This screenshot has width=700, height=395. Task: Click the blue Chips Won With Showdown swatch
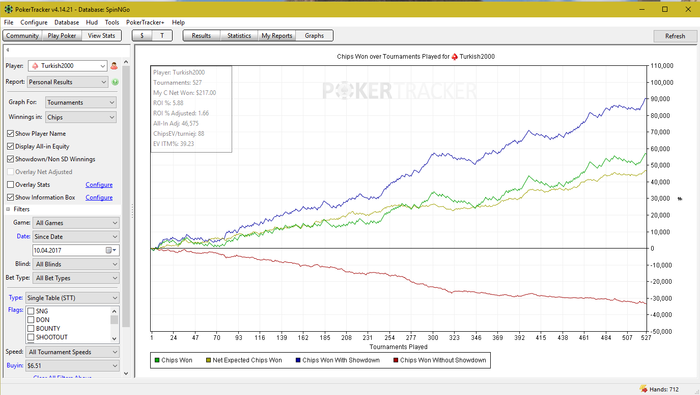298,360
